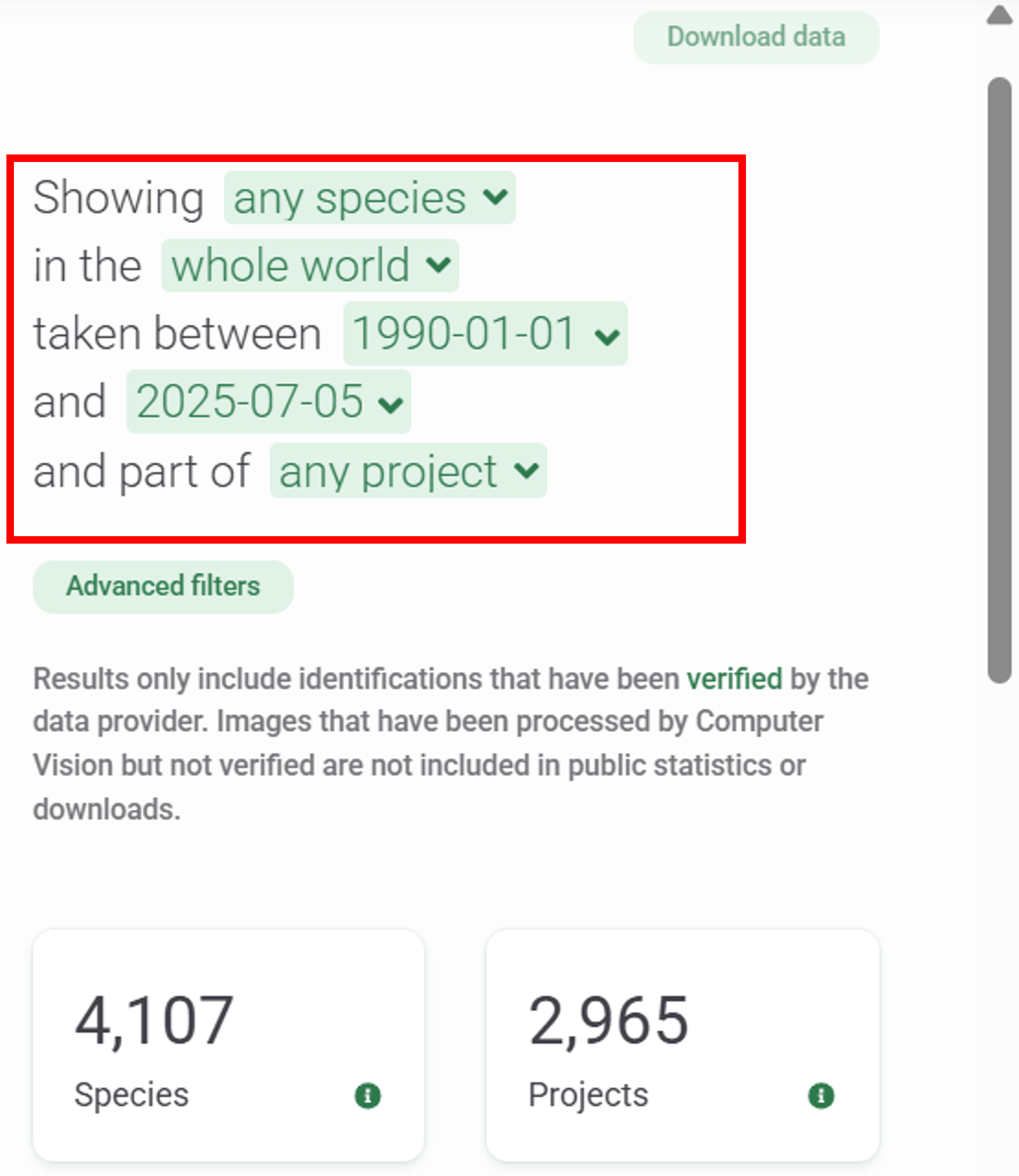Click chevron arrow beside 2025-07-05
This screenshot has width=1019, height=1176.
click(391, 404)
